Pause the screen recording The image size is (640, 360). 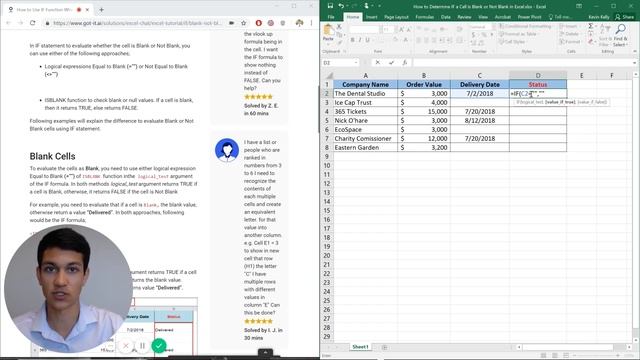(142, 346)
